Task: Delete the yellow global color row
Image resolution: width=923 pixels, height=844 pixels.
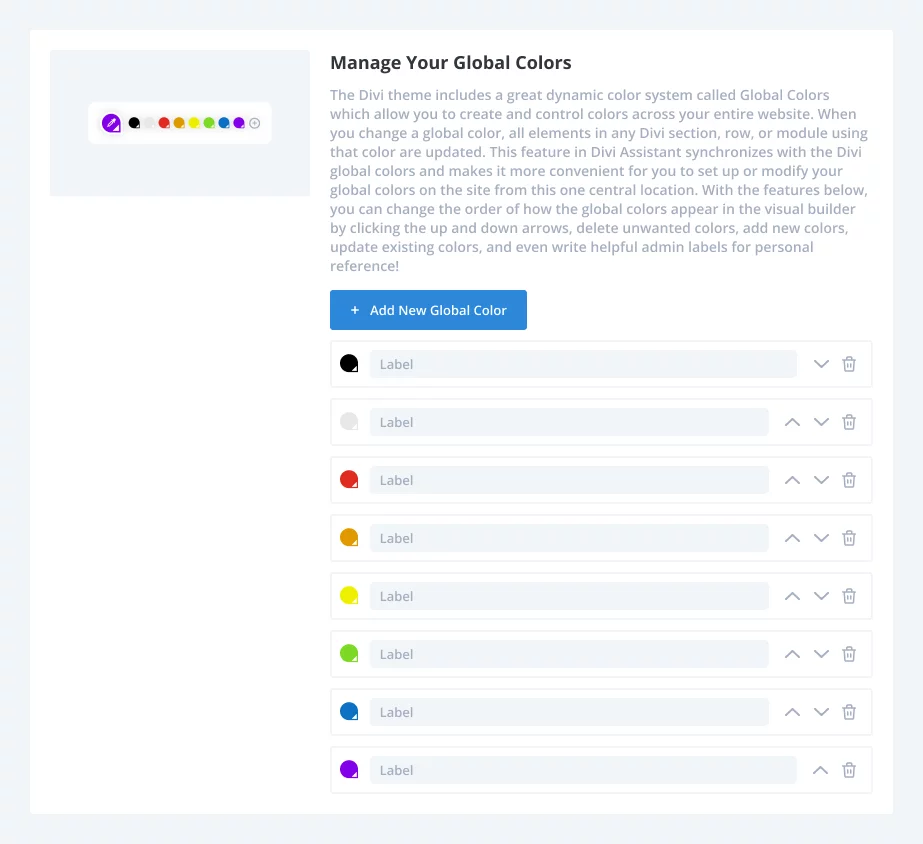Action: click(849, 596)
